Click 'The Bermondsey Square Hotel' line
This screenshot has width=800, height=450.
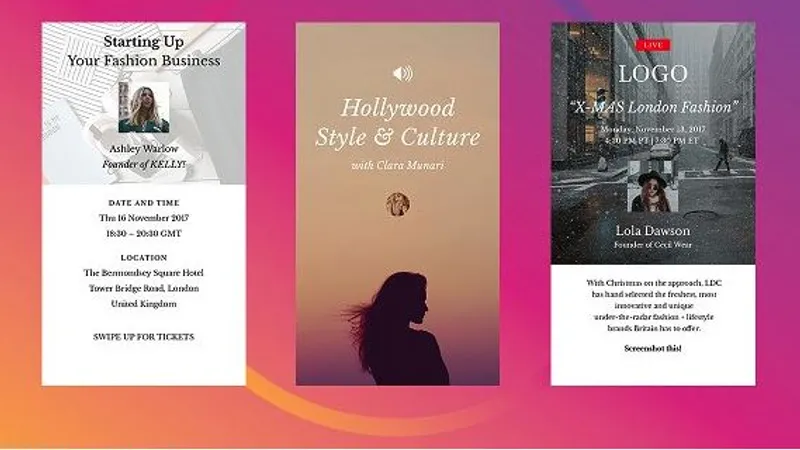[x=144, y=273]
